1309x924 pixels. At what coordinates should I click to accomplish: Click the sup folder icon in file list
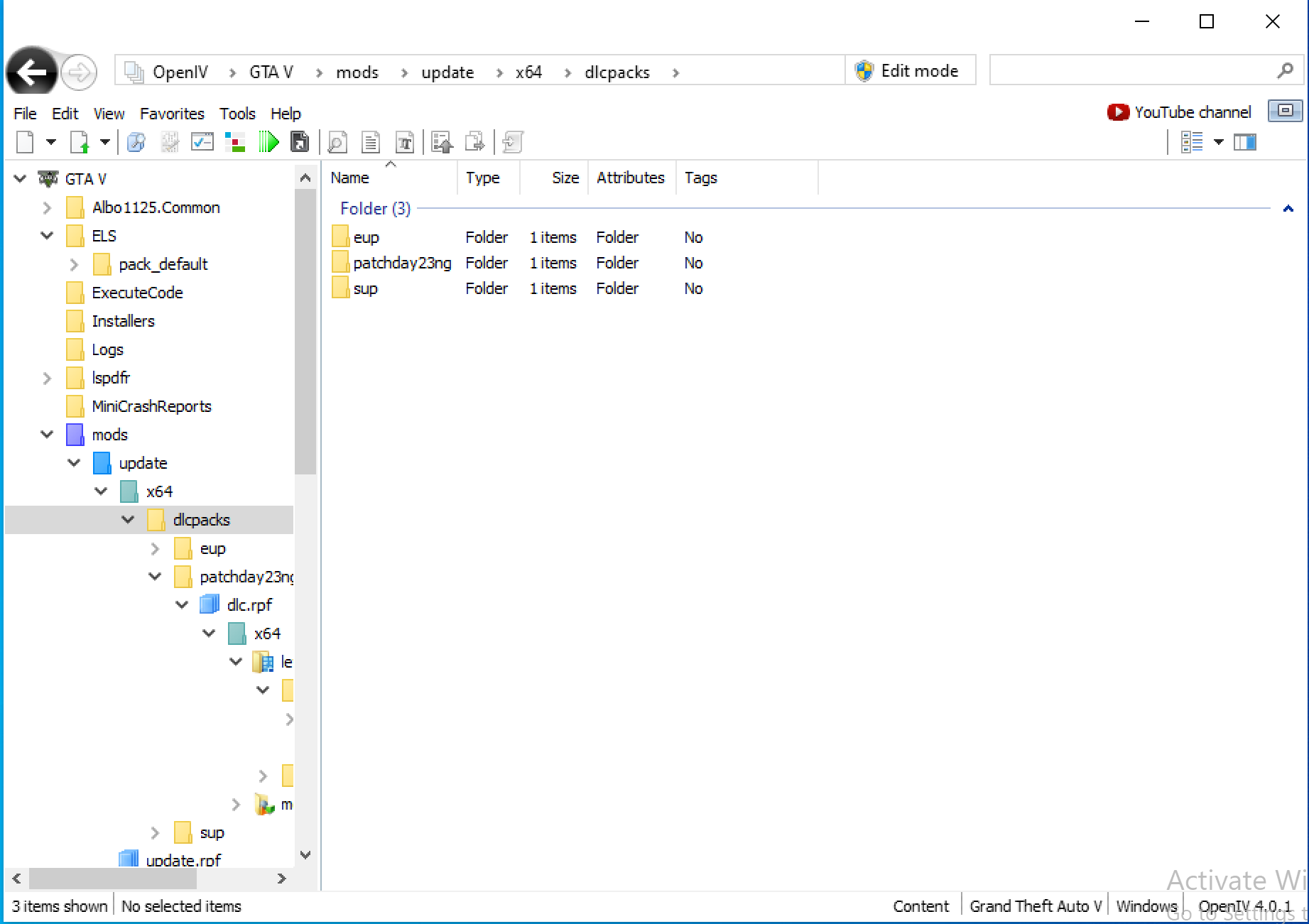340,288
